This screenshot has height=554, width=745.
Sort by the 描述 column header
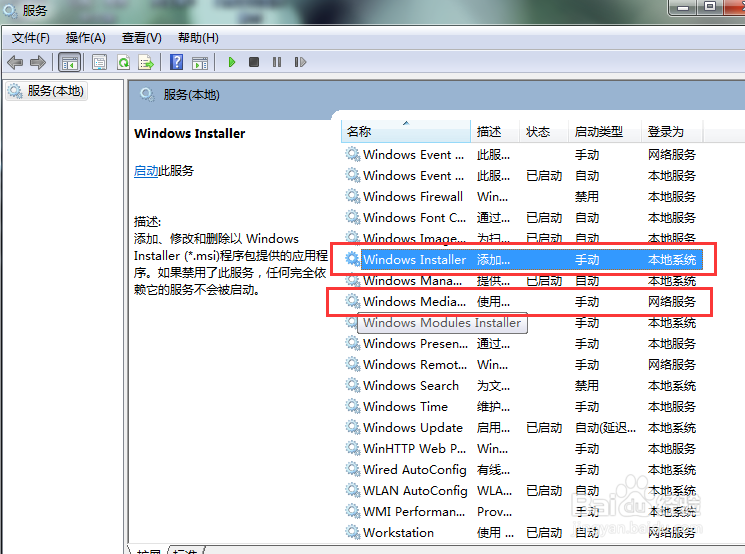pos(495,132)
